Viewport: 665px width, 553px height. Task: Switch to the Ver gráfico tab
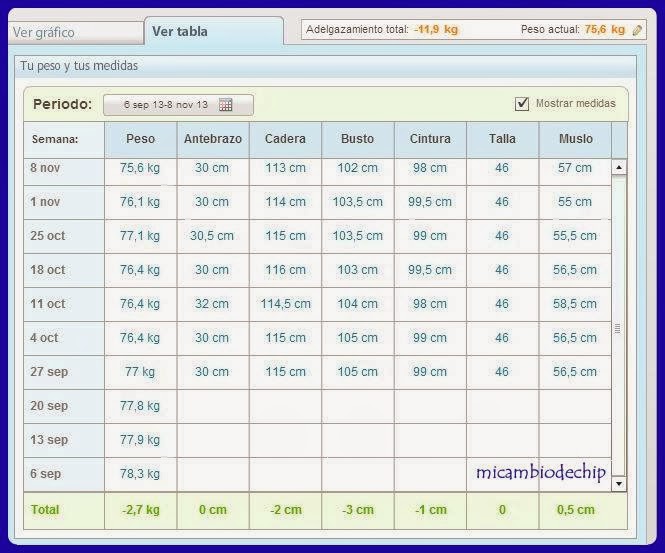pyautogui.click(x=75, y=33)
